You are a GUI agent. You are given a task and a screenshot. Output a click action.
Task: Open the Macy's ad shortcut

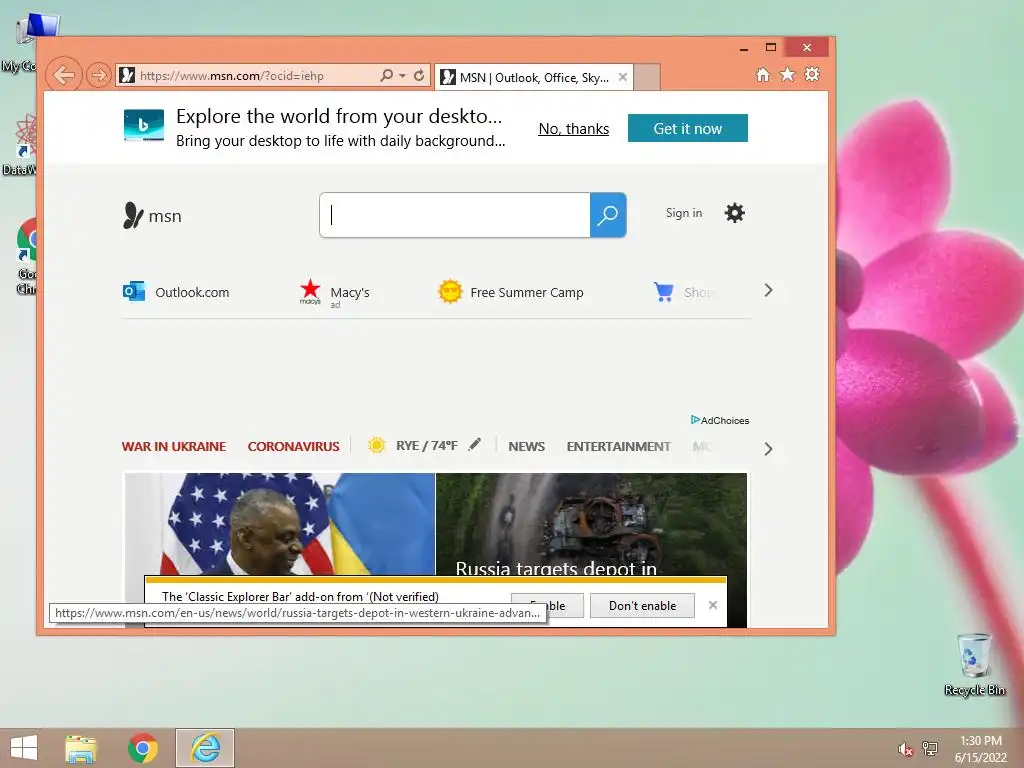pos(334,293)
